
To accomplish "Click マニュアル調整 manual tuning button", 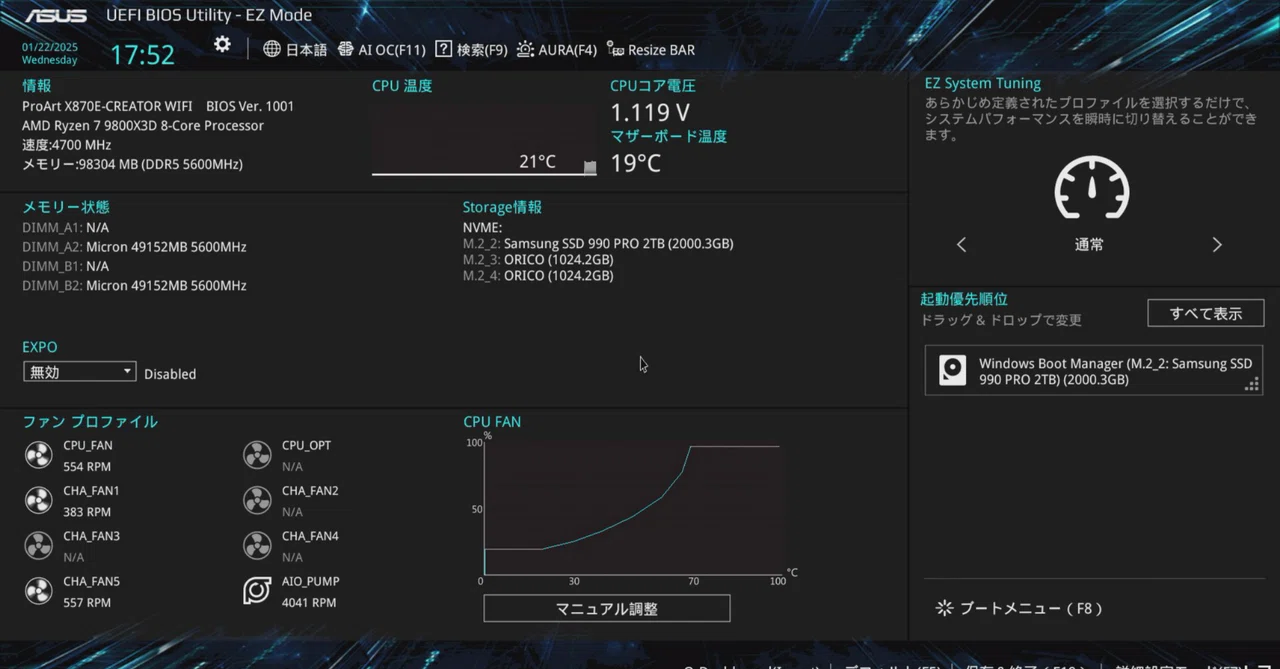I will [607, 608].
